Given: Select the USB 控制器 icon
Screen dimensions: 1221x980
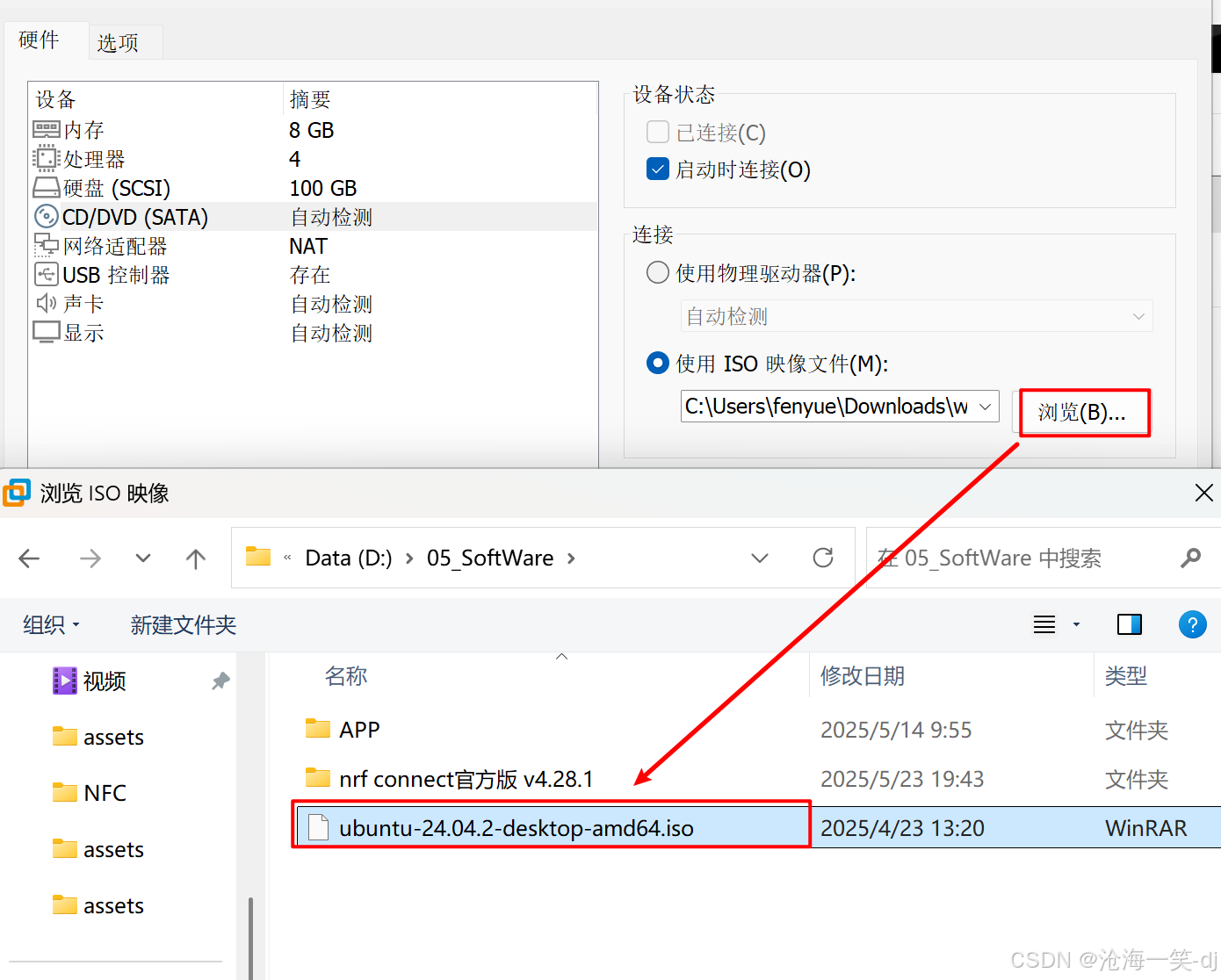Looking at the screenshot, I should 46,274.
